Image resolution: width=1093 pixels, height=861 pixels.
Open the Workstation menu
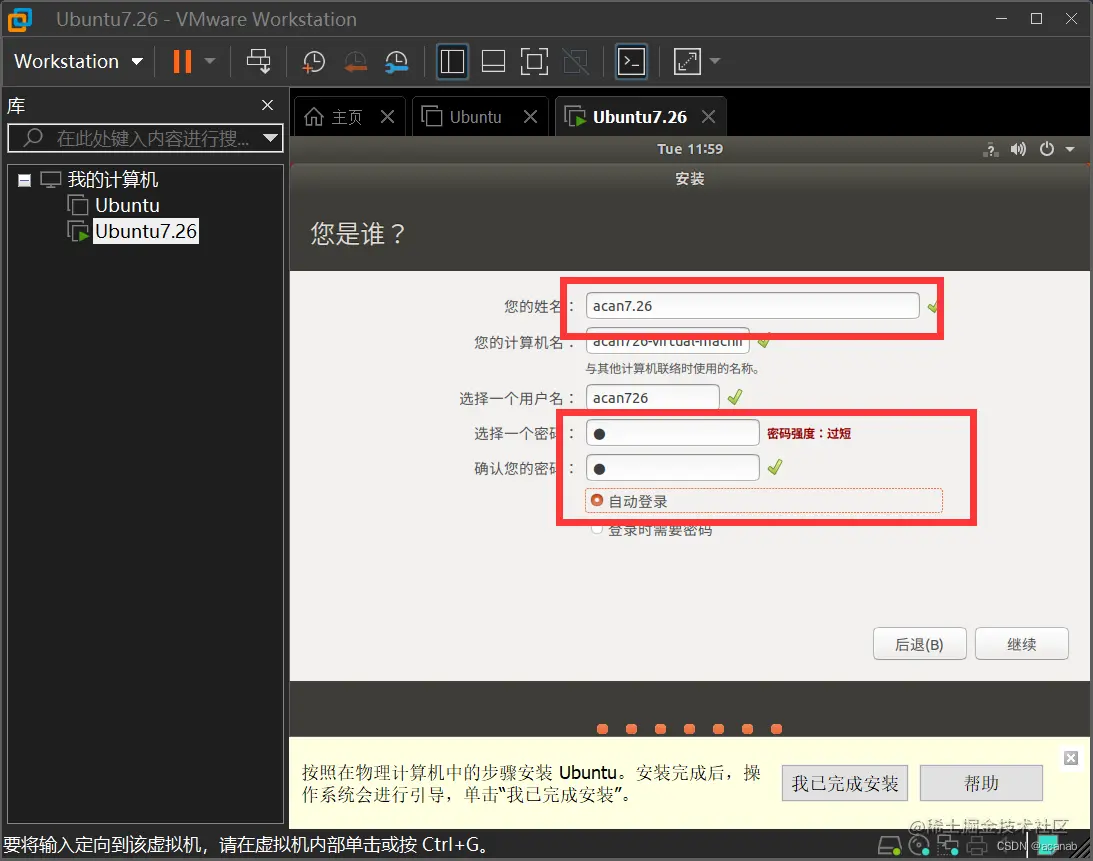(77, 61)
